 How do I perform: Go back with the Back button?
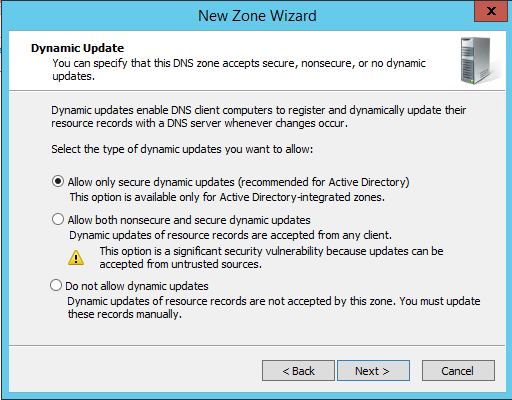298,371
